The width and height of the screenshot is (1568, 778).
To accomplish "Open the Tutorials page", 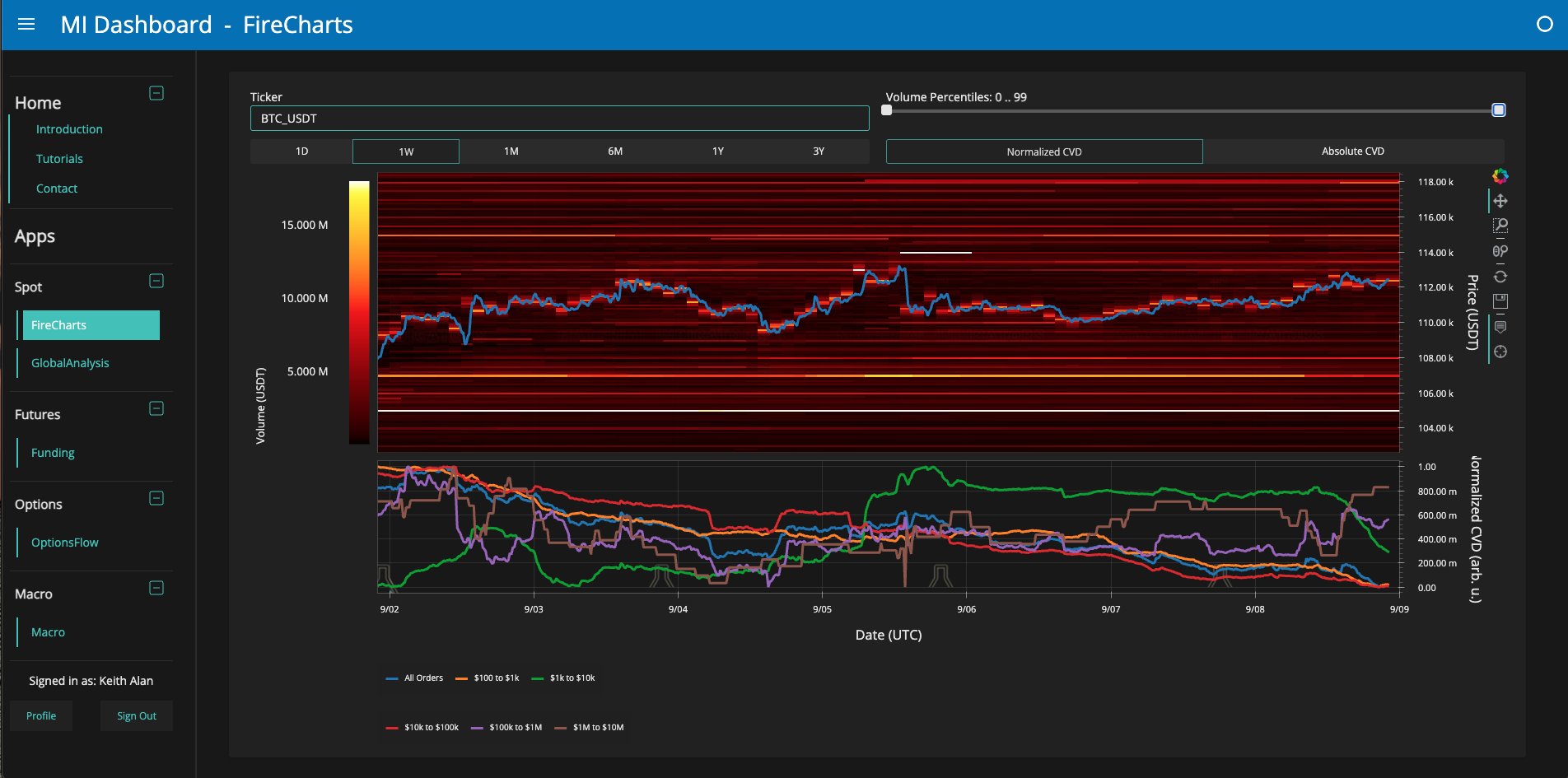I will (x=58, y=158).
